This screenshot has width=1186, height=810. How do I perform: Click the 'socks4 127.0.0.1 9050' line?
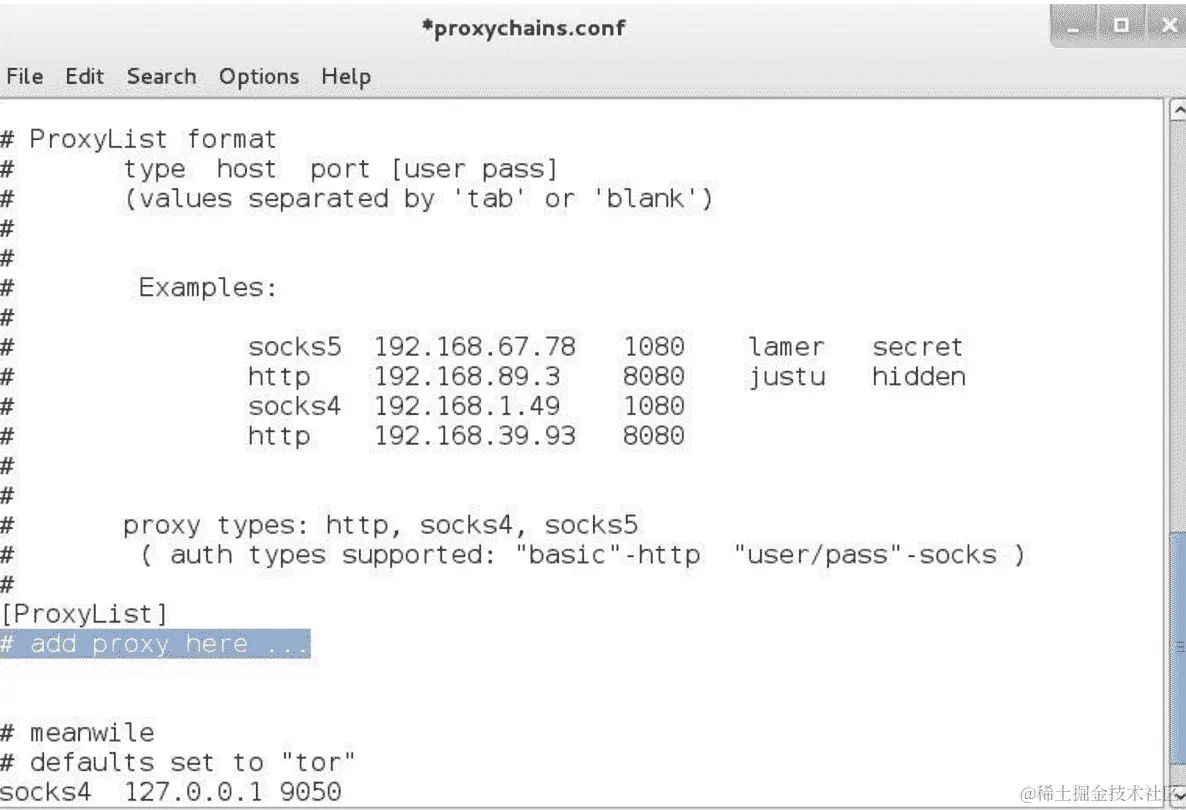(x=170, y=792)
